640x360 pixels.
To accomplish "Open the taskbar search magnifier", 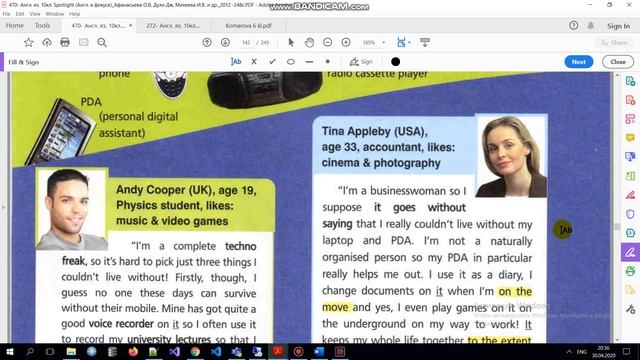I will tap(30, 351).
